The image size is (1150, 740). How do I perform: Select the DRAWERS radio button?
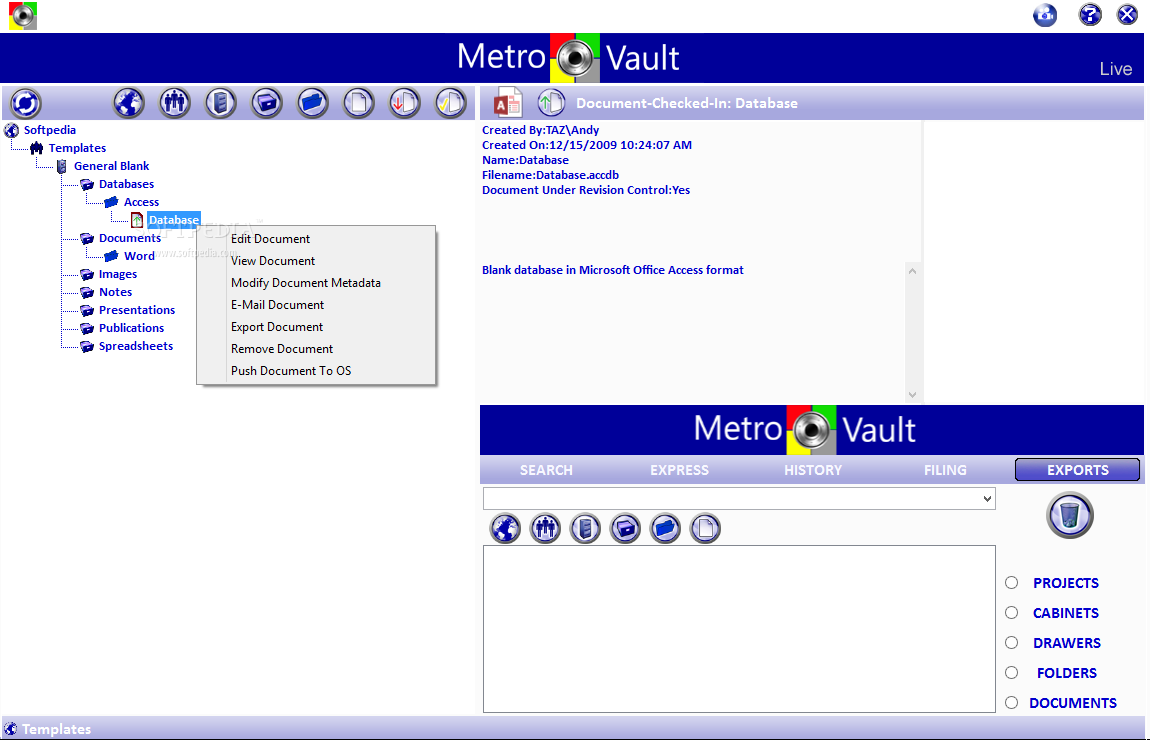(1011, 642)
